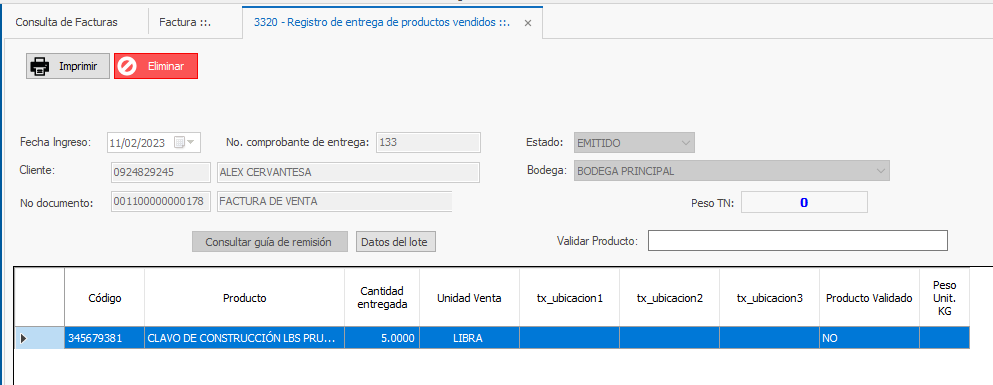Select the Producto Validado cell showing NO
Screen dimensions: 993x385
point(870,338)
